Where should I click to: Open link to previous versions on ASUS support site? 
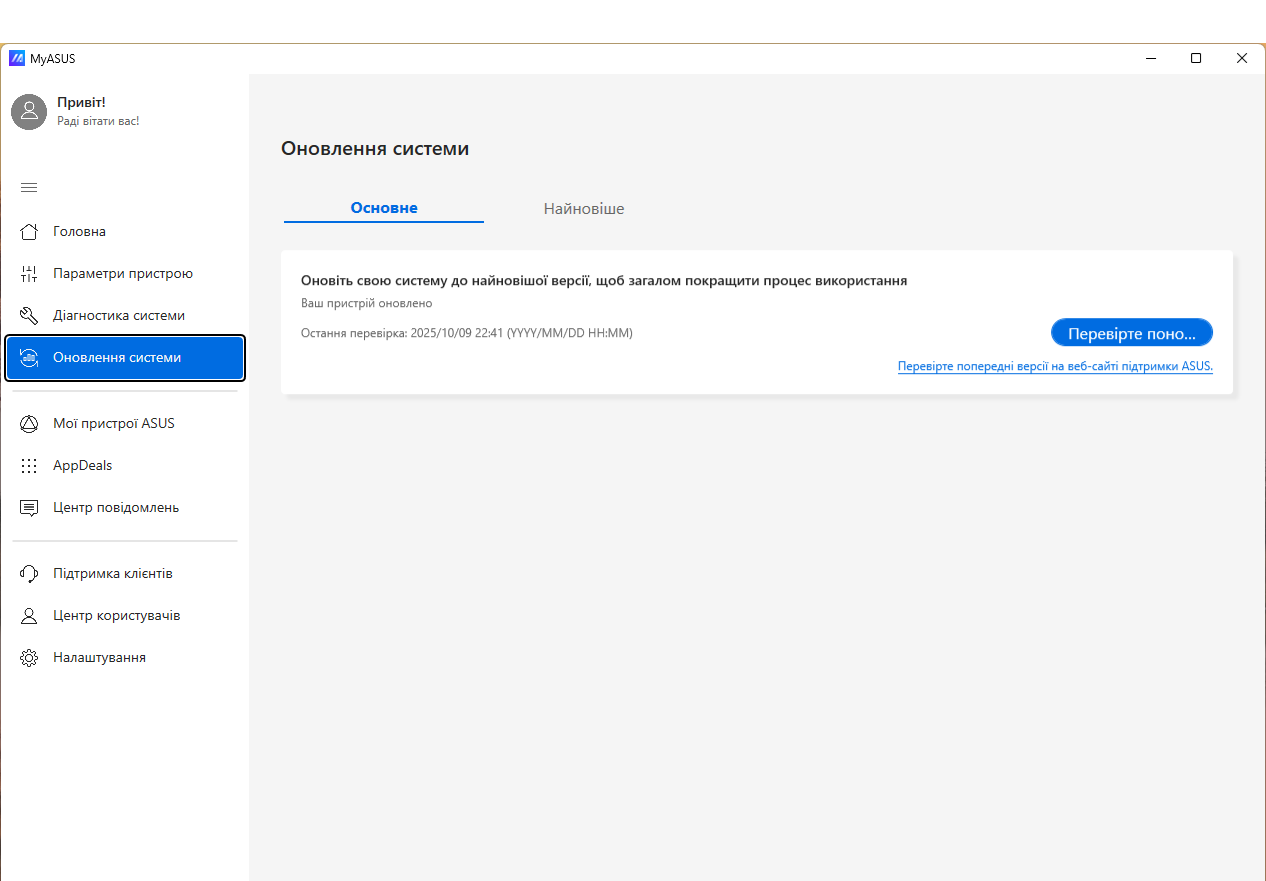tap(1055, 366)
